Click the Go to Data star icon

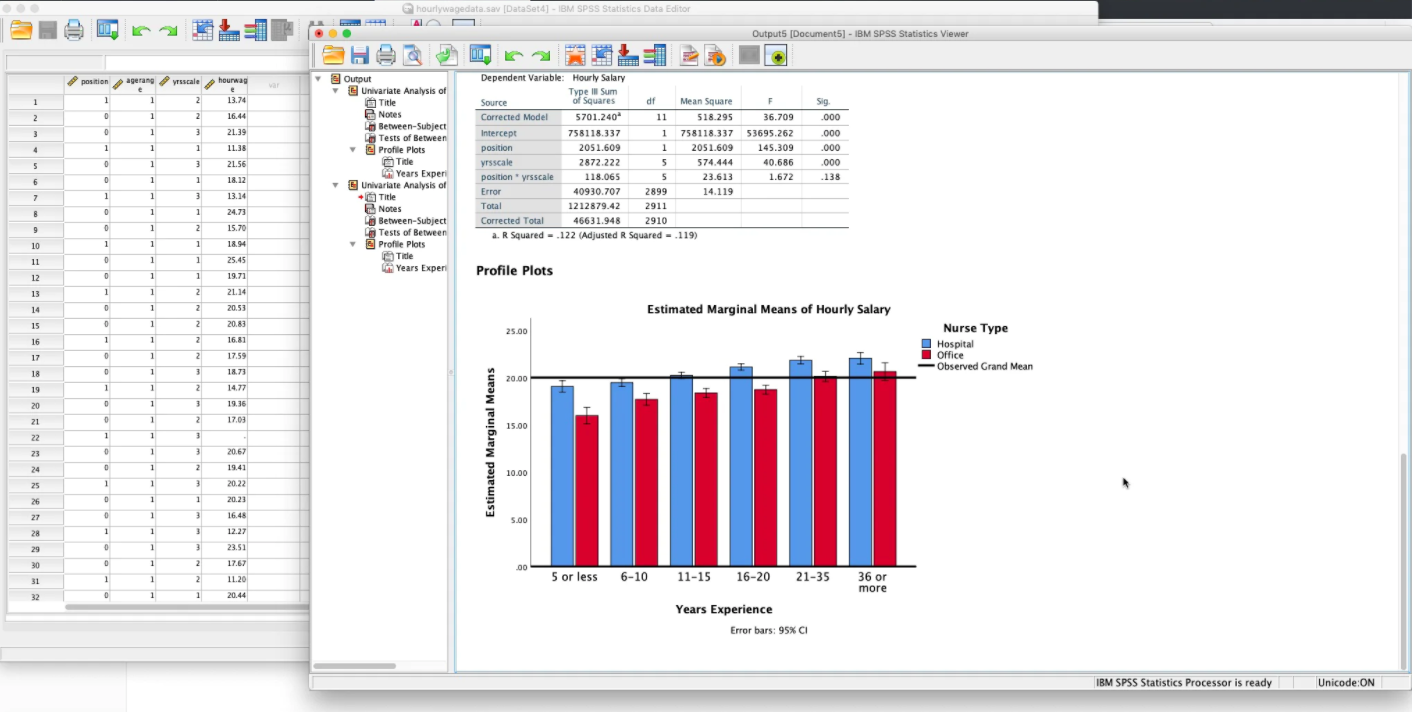coord(575,56)
